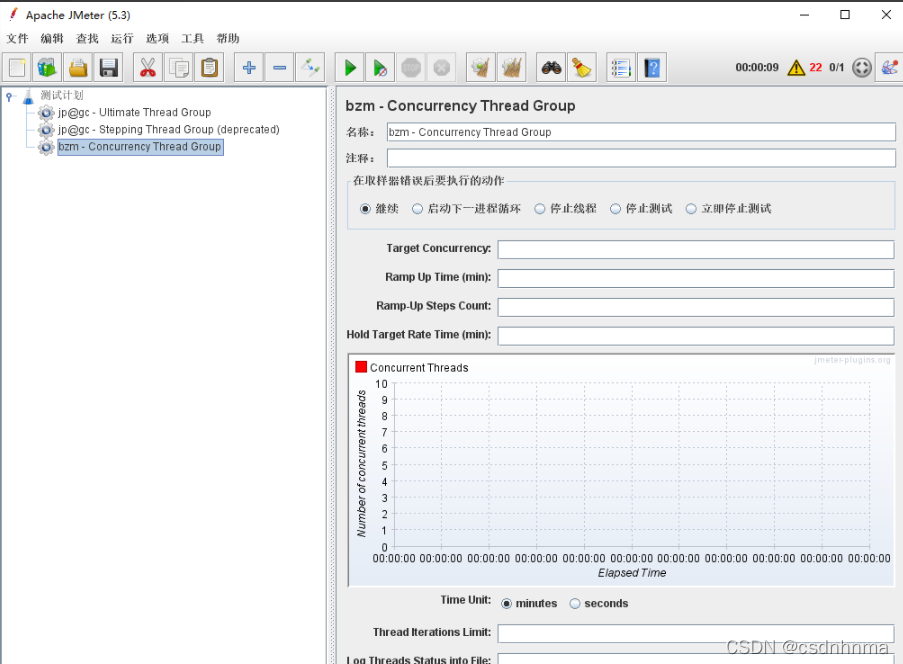Click the thread status circle icon
Screen dimensions: 903x664
(x=862, y=68)
